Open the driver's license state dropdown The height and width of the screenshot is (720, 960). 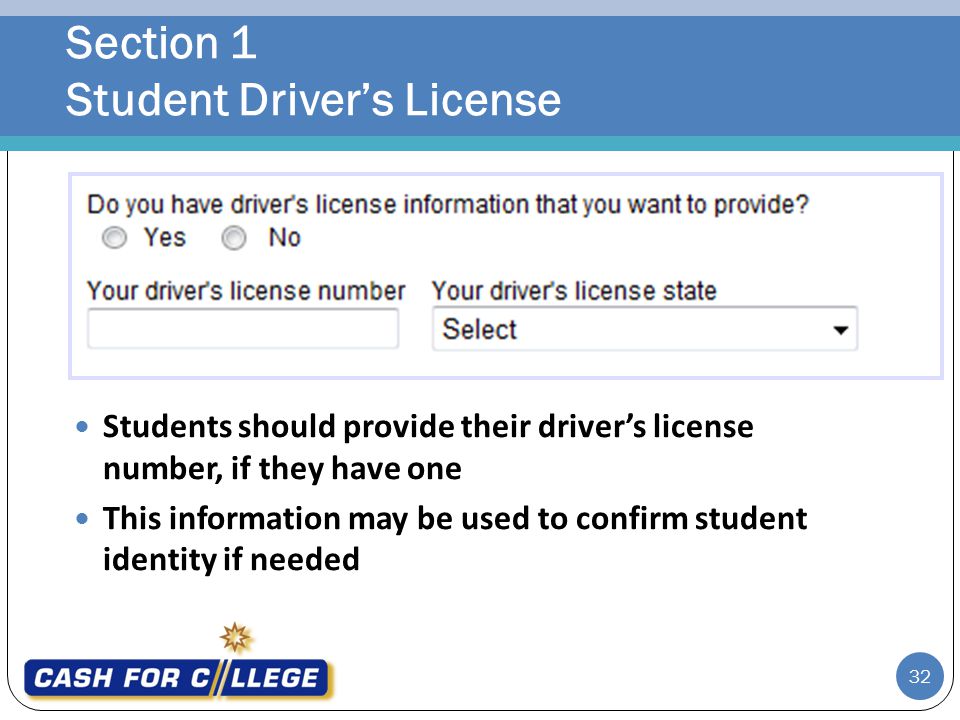pos(645,329)
